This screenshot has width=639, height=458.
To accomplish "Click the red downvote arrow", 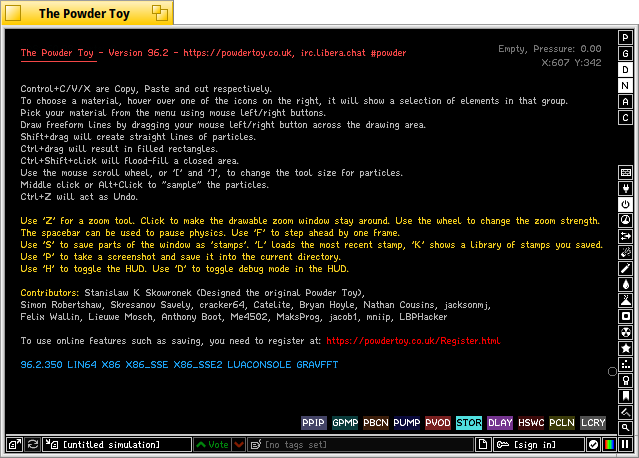I will [239, 445].
